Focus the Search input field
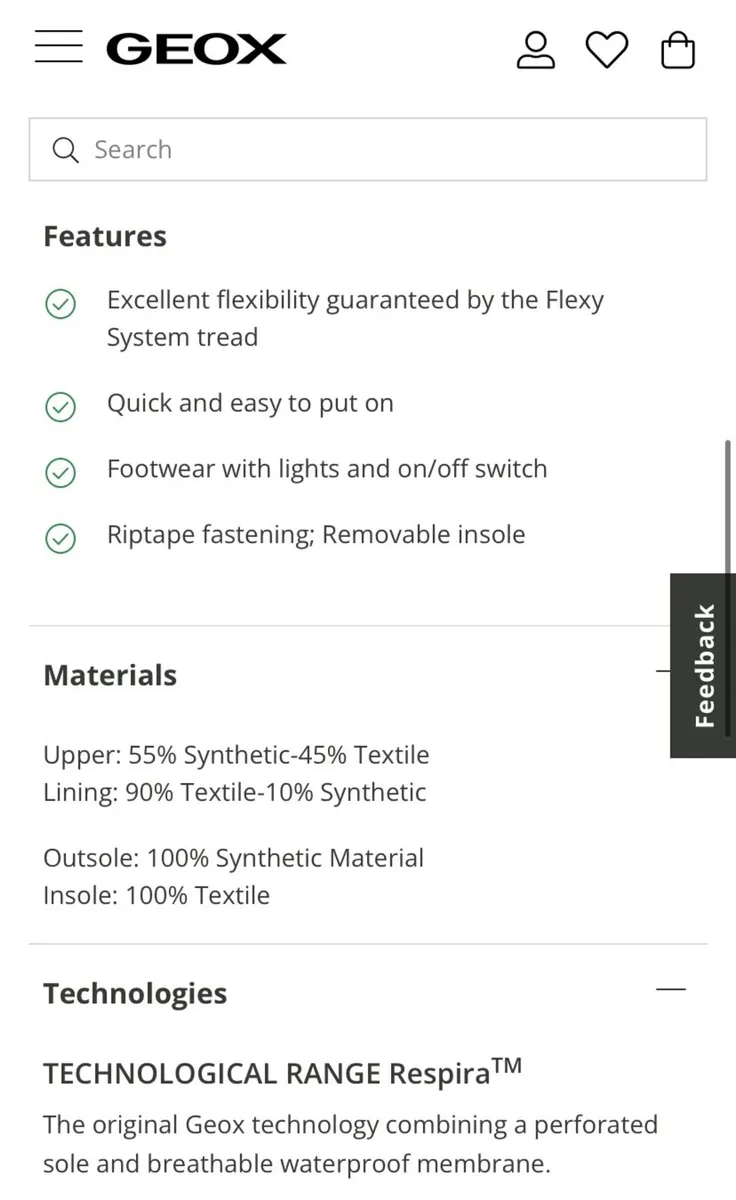This screenshot has height=1200, width=736. click(x=368, y=150)
